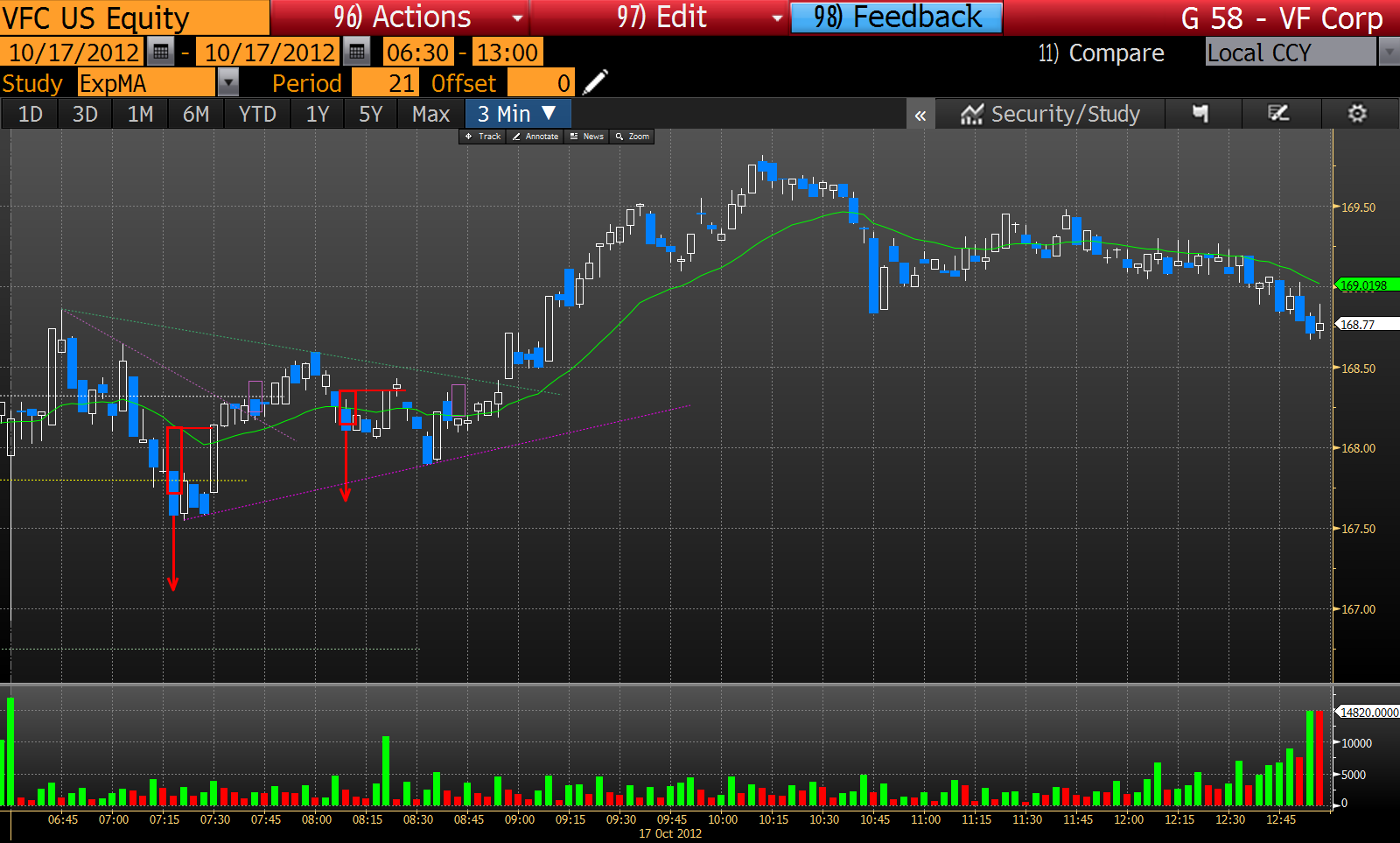The image size is (1400, 843).
Task: Switch to the 3D range tab
Action: pos(85,114)
